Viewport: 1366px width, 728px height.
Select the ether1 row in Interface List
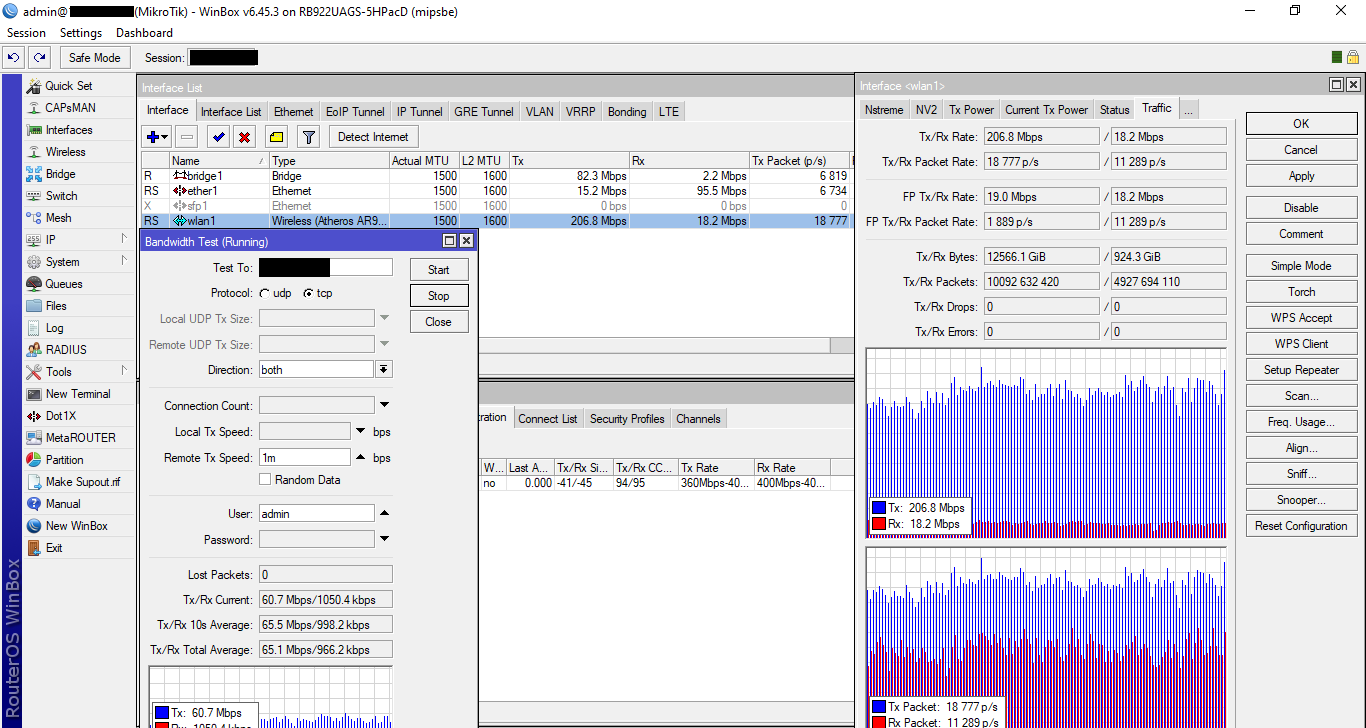pyautogui.click(x=496, y=191)
